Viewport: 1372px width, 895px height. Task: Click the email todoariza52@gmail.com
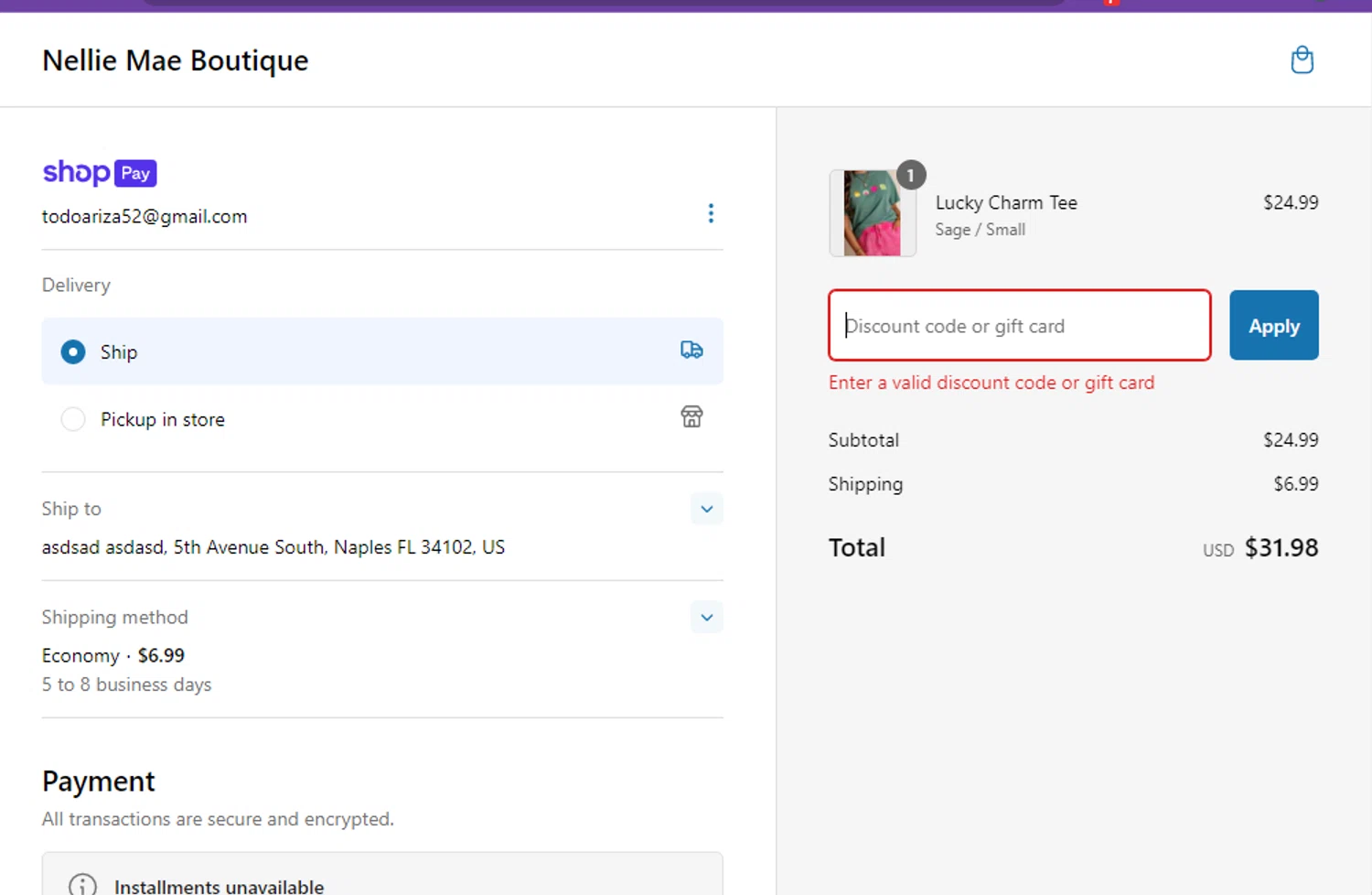coord(145,217)
